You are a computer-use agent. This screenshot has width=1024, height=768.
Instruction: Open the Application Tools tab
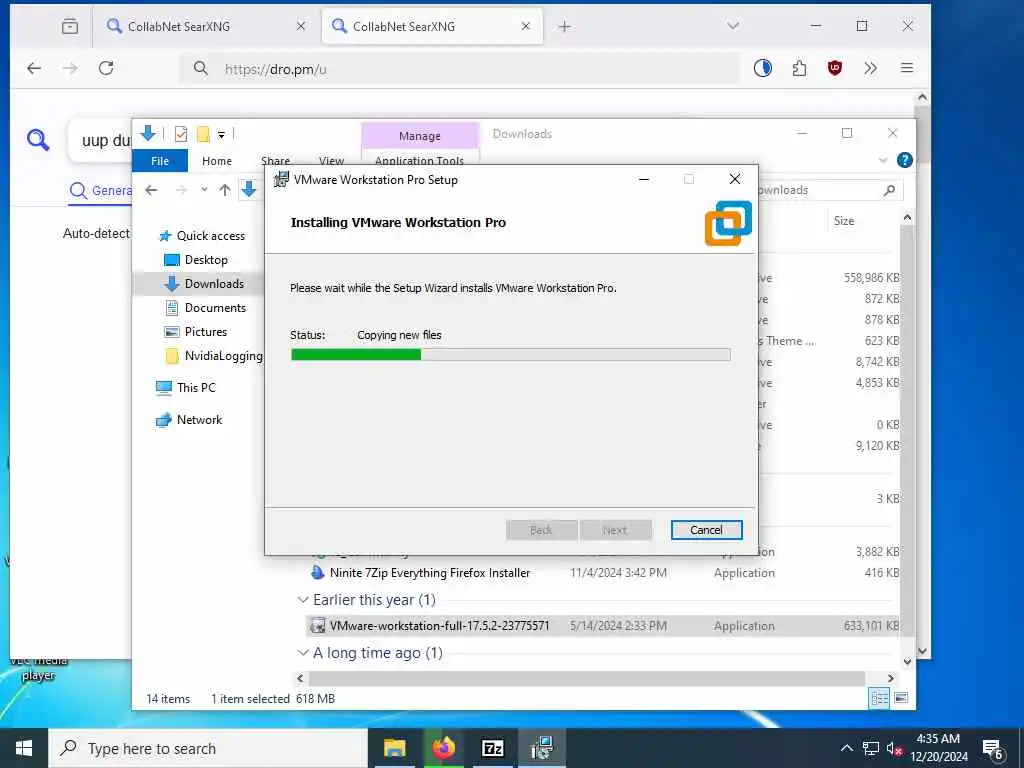click(419, 160)
